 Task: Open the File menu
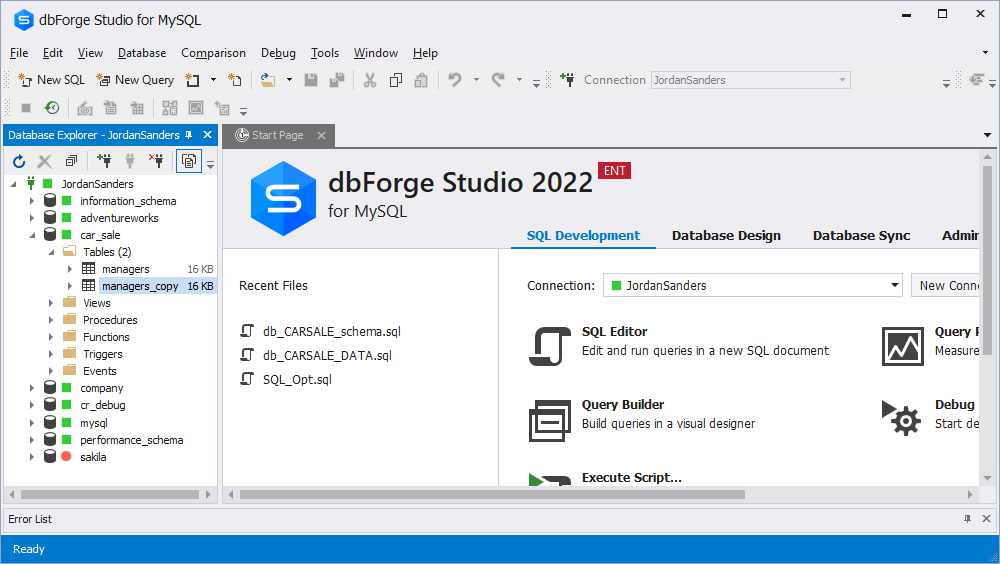pos(19,53)
